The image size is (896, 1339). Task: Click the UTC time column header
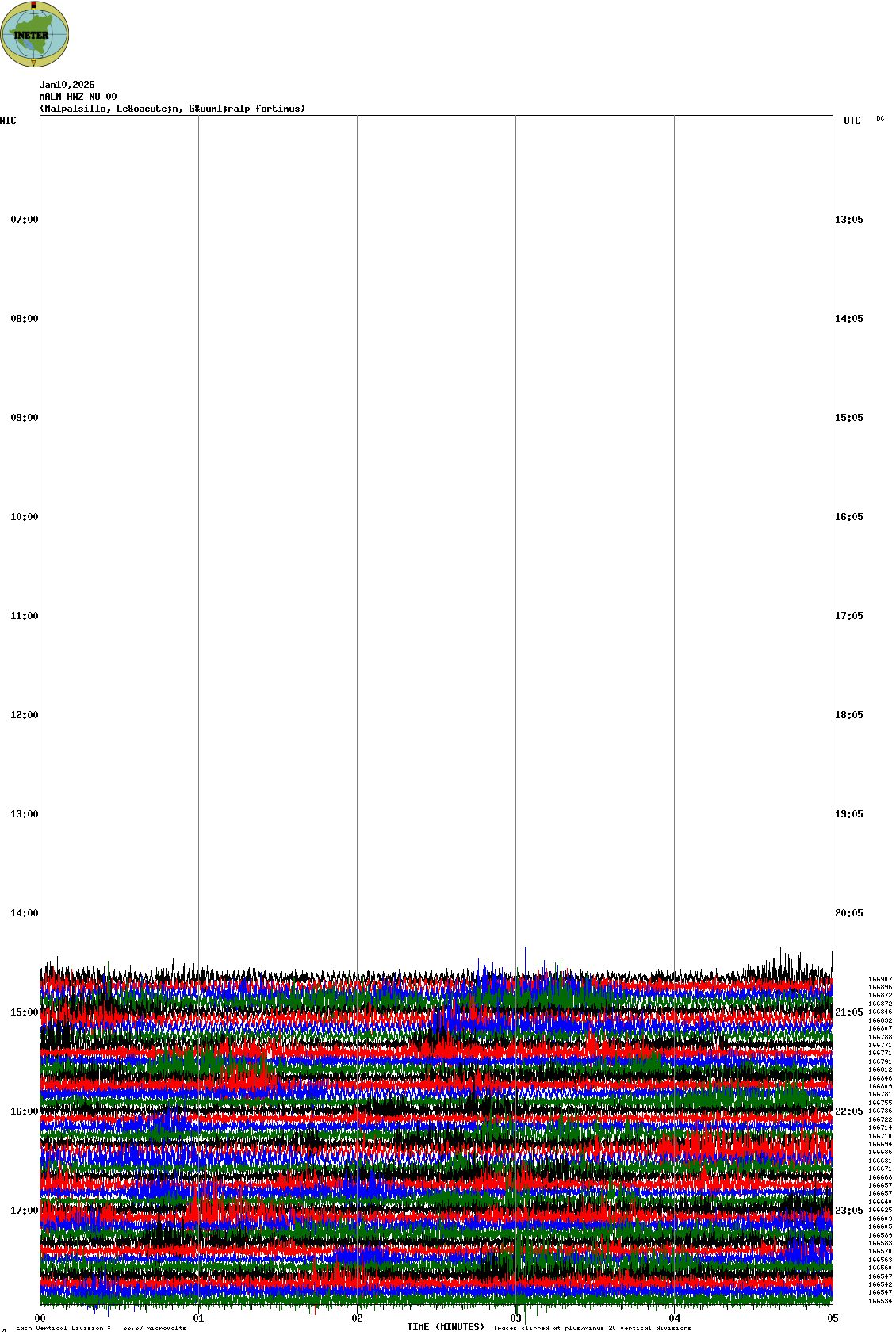pos(852,121)
